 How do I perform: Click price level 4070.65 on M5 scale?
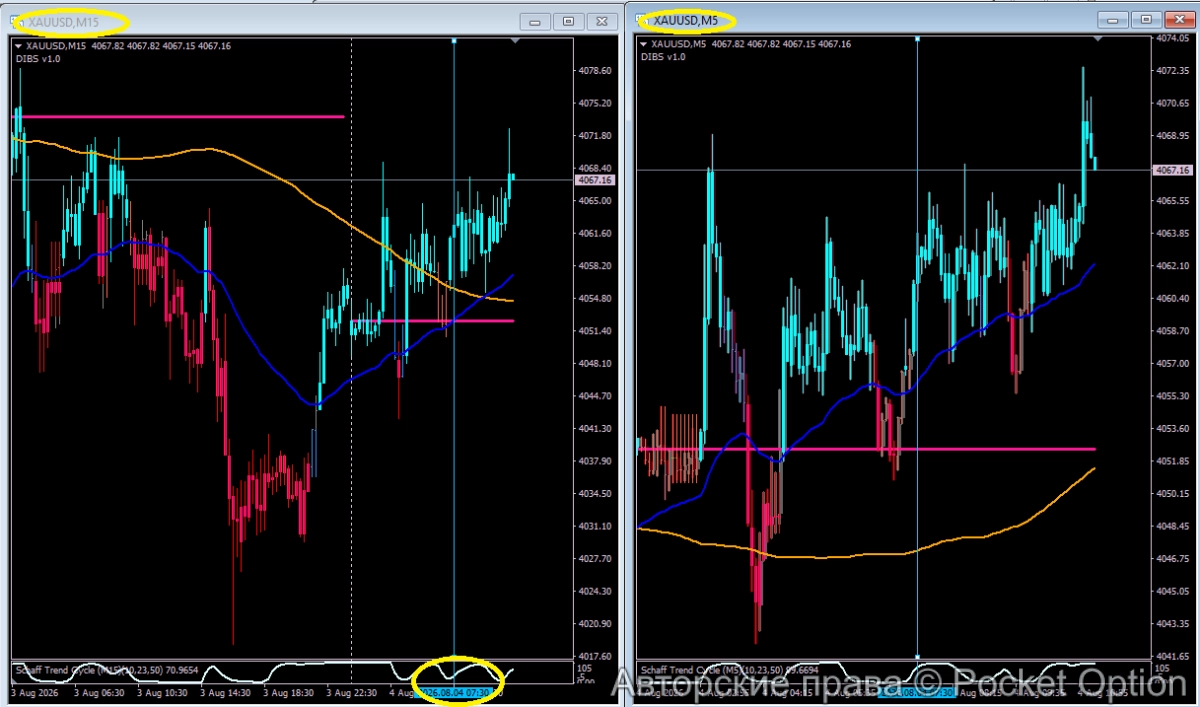point(1171,103)
